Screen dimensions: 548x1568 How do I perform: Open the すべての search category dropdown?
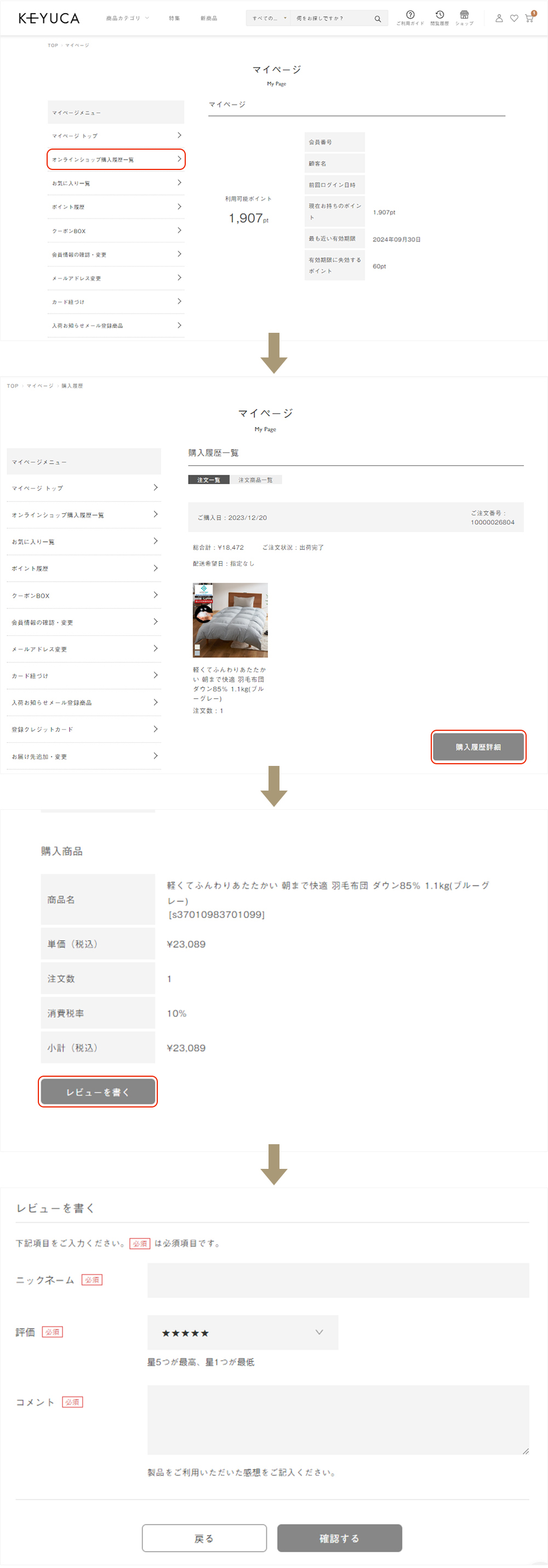pyautogui.click(x=268, y=18)
